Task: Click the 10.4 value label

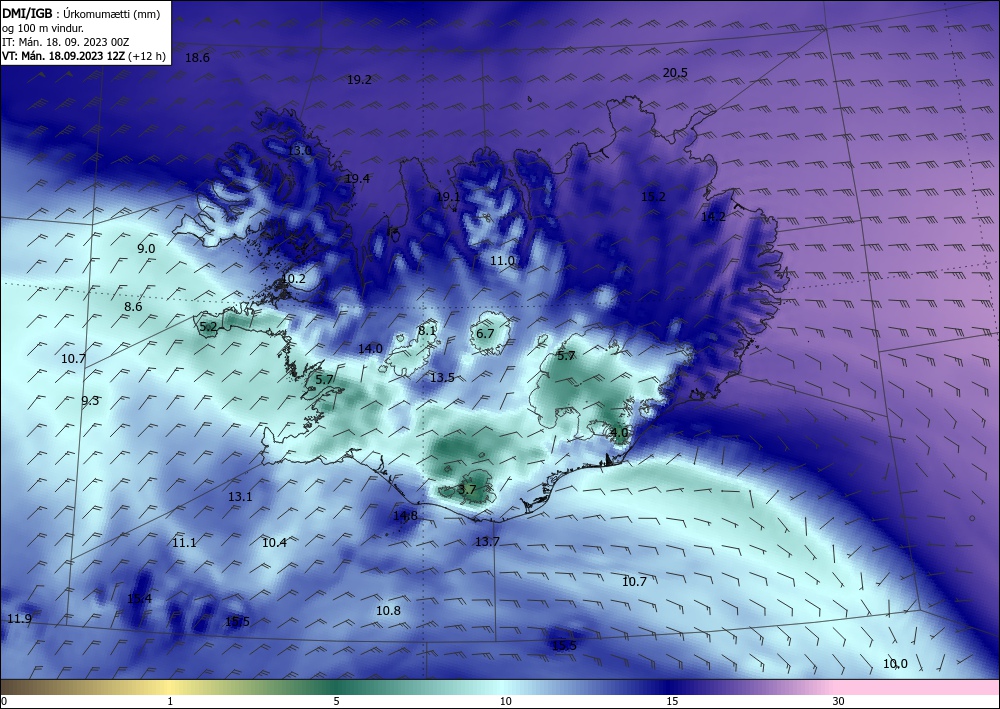Action: pos(274,543)
